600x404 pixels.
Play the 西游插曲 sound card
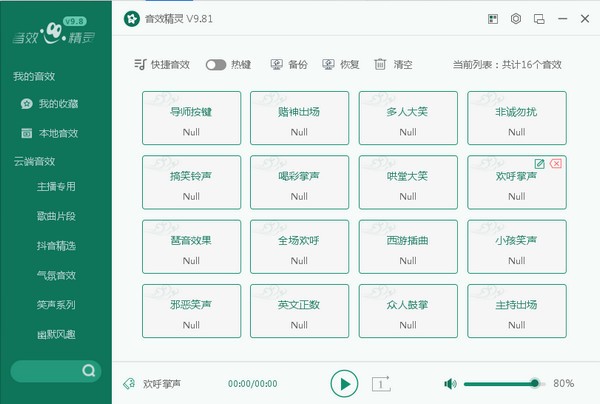coord(408,247)
